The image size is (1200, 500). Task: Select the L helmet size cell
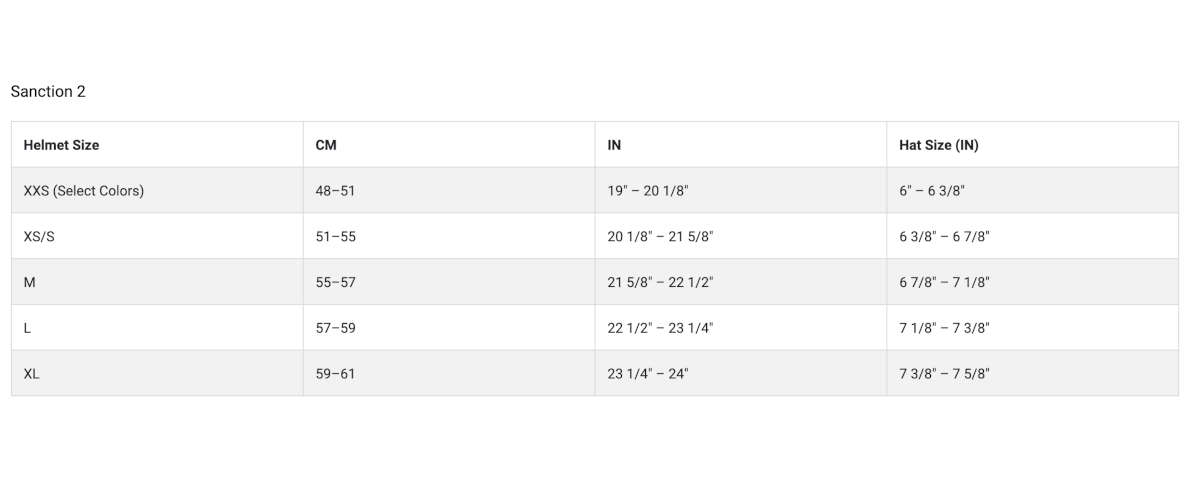(28, 328)
